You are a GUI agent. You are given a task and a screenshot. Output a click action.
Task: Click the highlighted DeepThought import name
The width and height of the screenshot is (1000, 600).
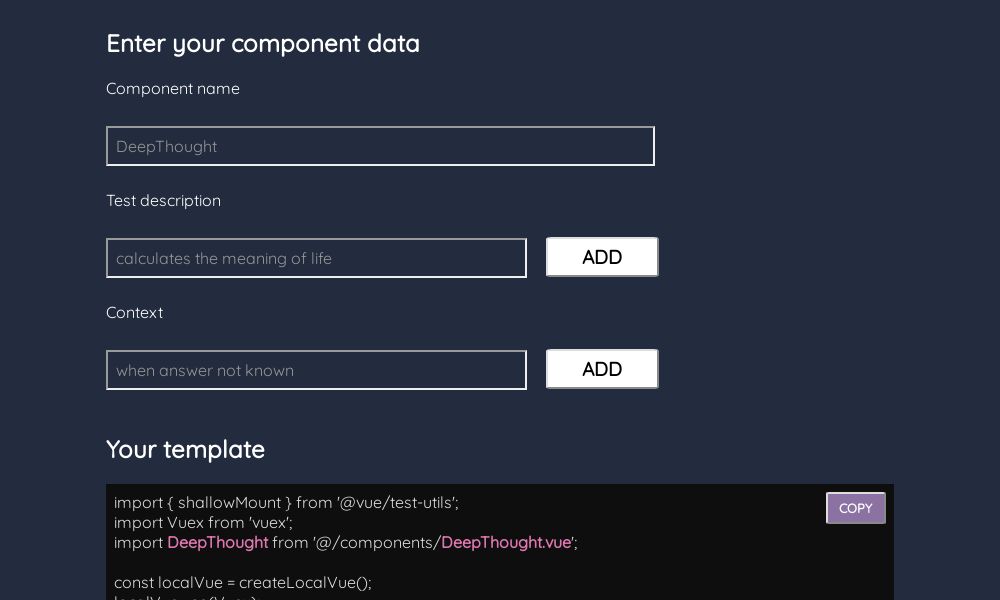tap(218, 542)
